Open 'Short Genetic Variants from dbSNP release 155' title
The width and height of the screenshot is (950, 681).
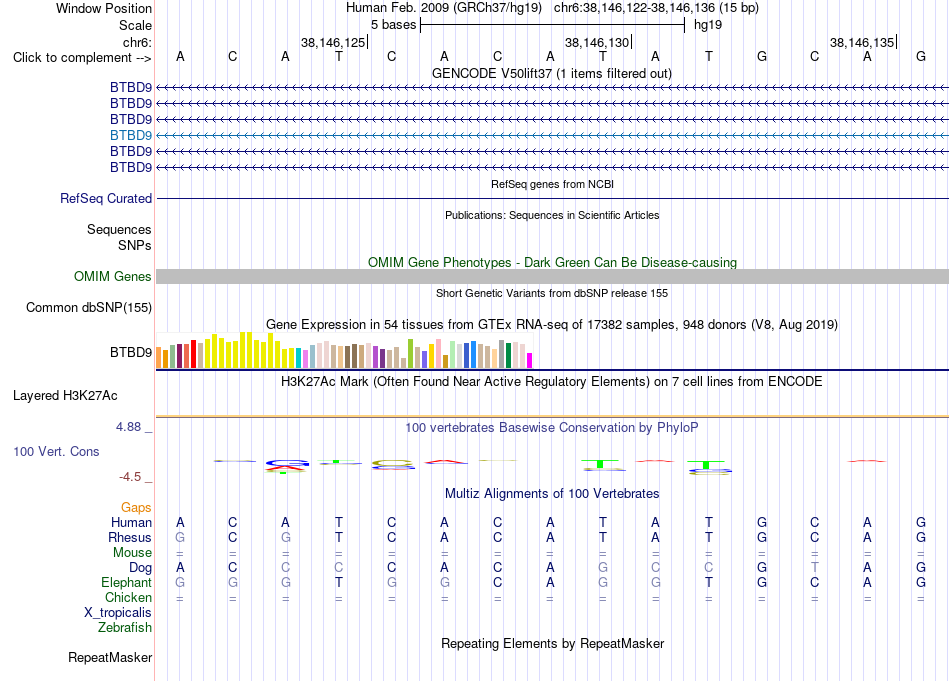tap(552, 293)
